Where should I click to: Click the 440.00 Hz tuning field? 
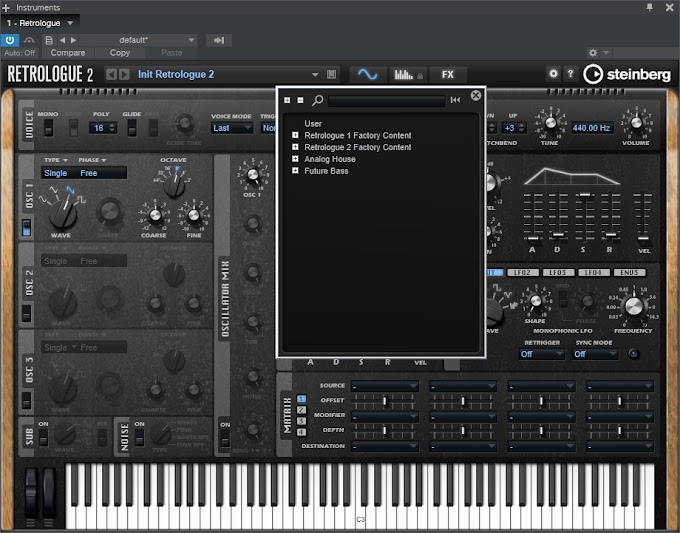tap(592, 128)
